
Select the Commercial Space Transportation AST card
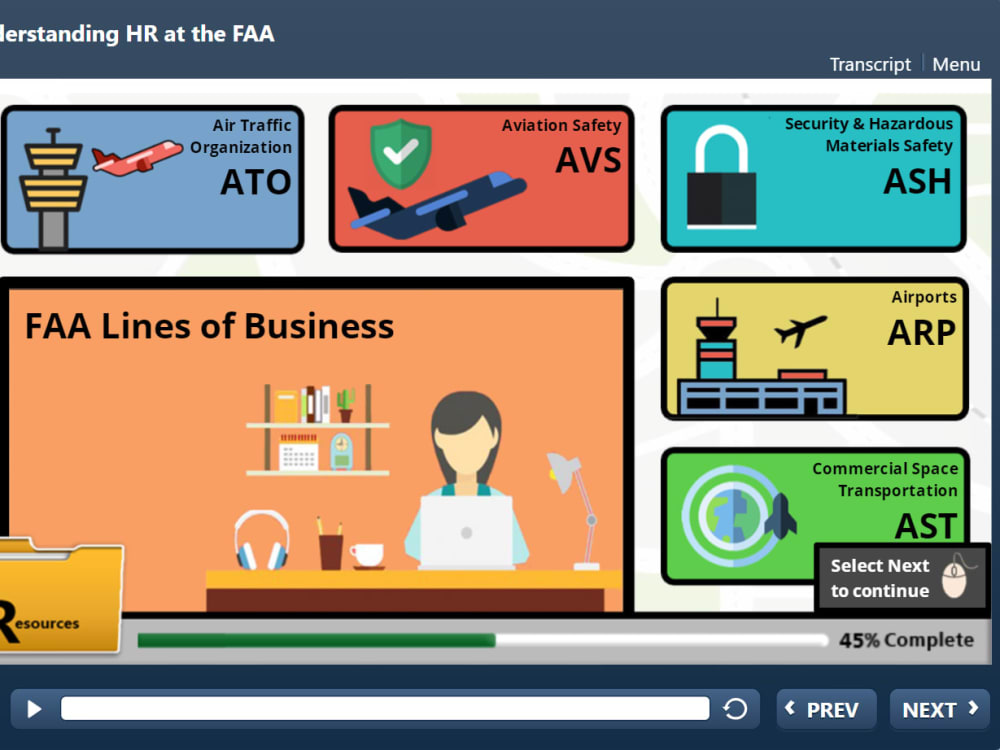[815, 515]
